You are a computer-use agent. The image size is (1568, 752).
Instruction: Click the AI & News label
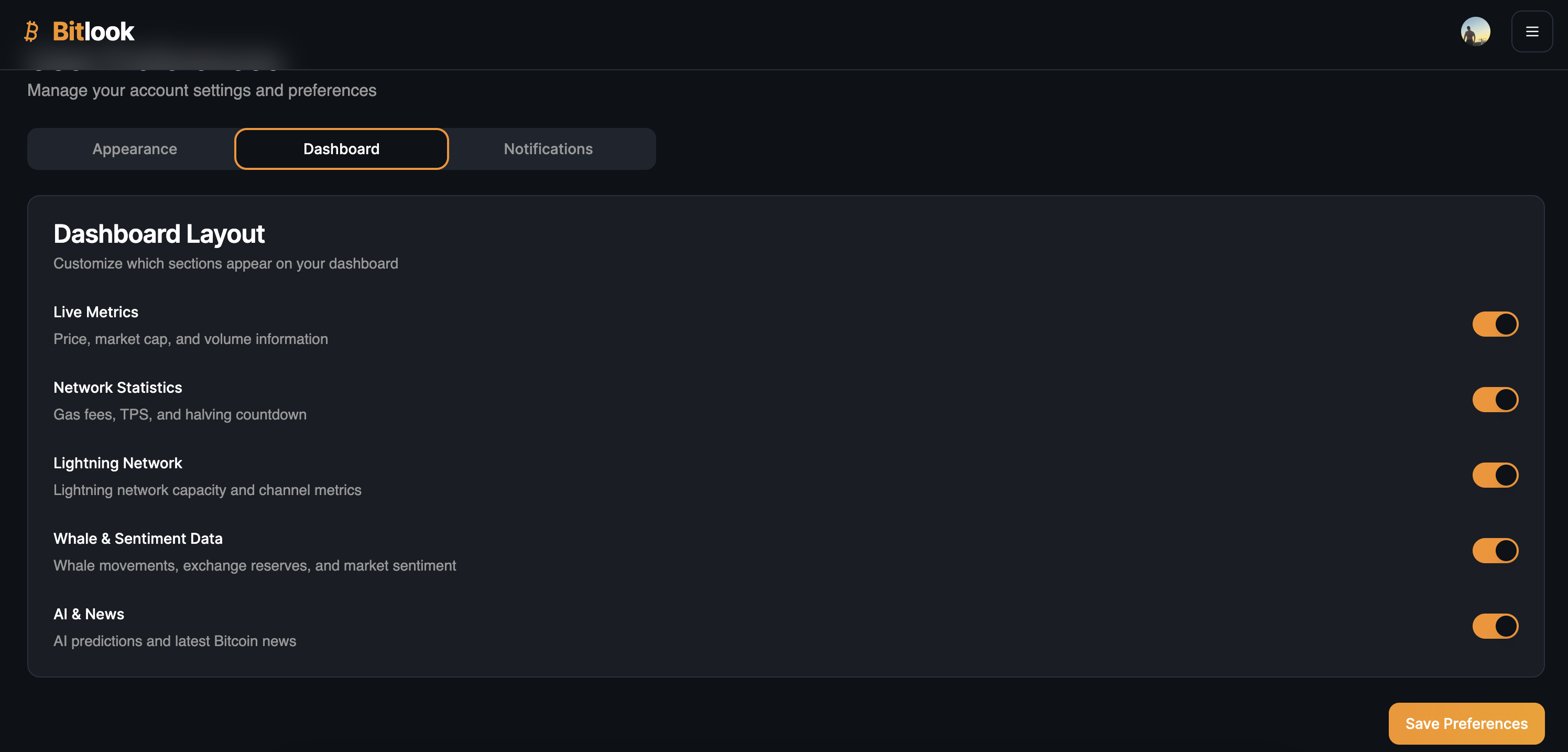click(x=88, y=614)
